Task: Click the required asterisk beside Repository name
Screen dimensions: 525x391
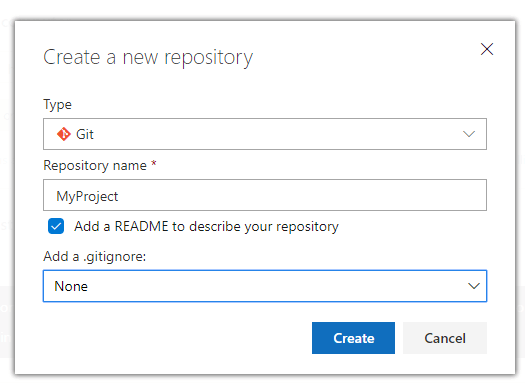Action: (x=154, y=163)
